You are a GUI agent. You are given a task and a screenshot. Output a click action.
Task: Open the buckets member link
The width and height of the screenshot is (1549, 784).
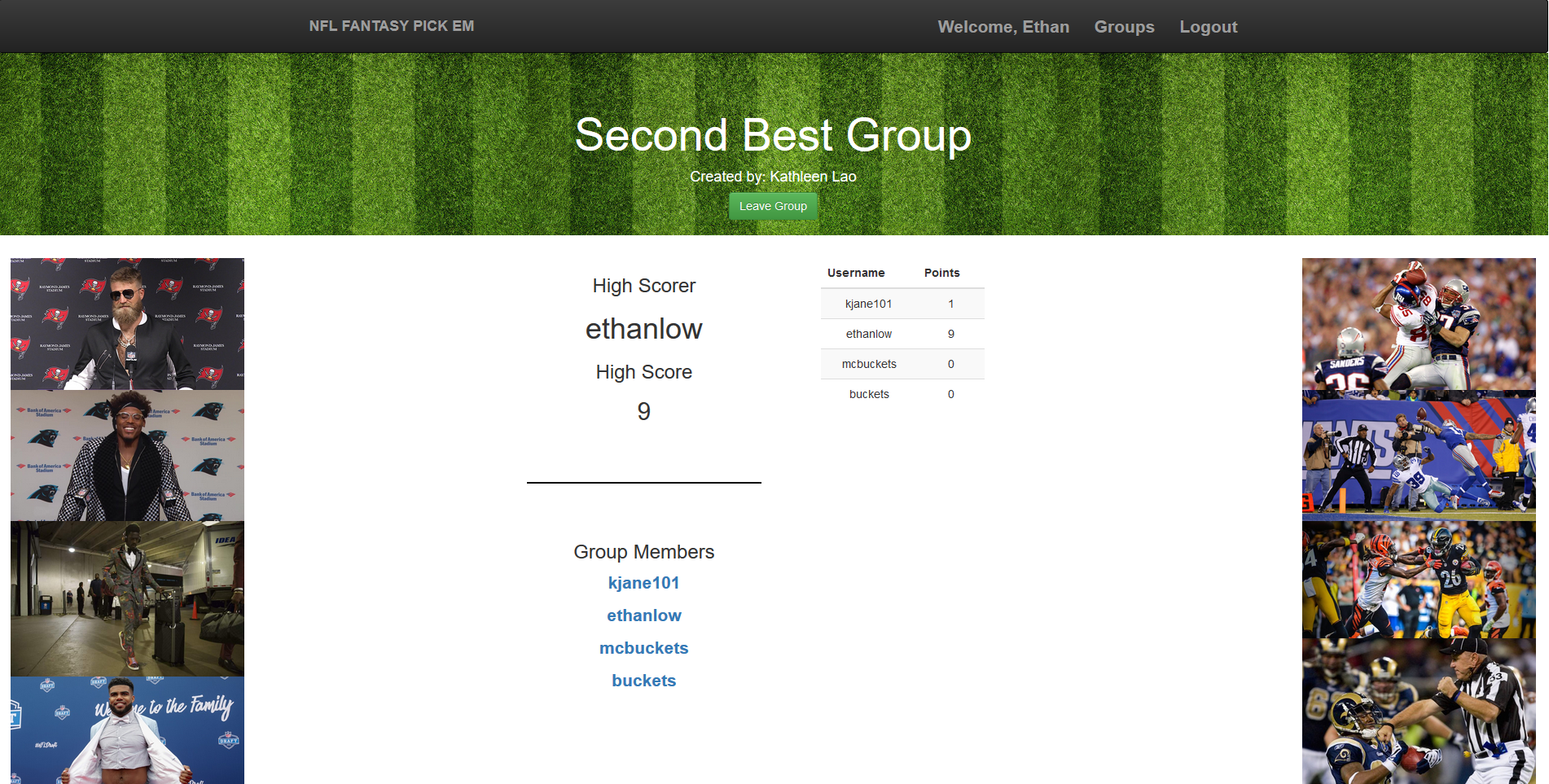(643, 681)
